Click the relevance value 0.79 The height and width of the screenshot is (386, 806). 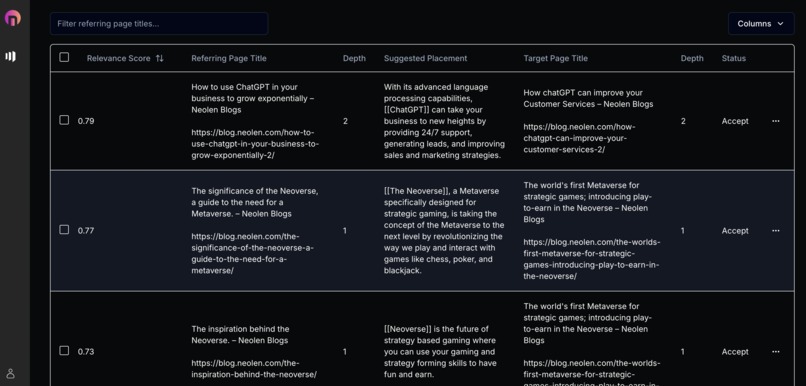click(86, 121)
